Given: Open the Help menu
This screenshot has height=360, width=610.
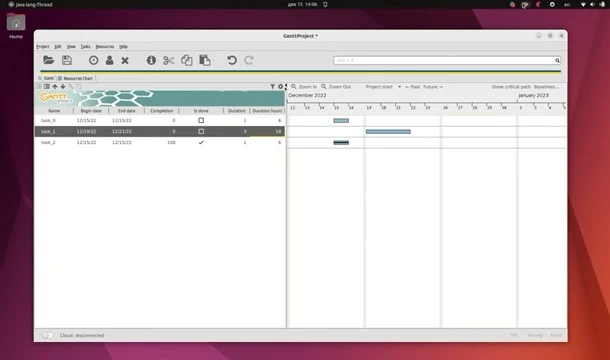Looking at the screenshot, I should [x=123, y=46].
